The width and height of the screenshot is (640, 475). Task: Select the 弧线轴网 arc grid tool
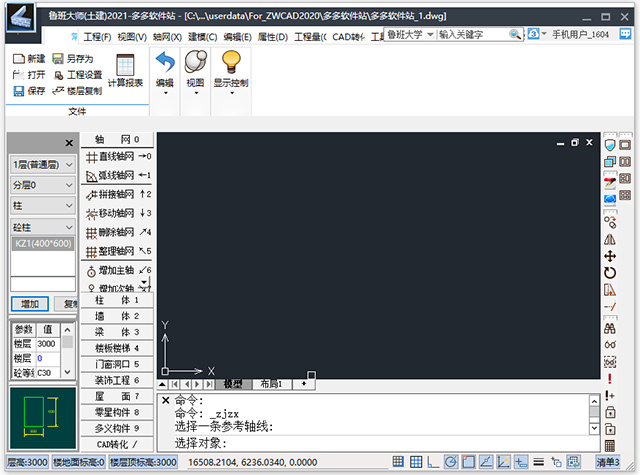coord(117,175)
